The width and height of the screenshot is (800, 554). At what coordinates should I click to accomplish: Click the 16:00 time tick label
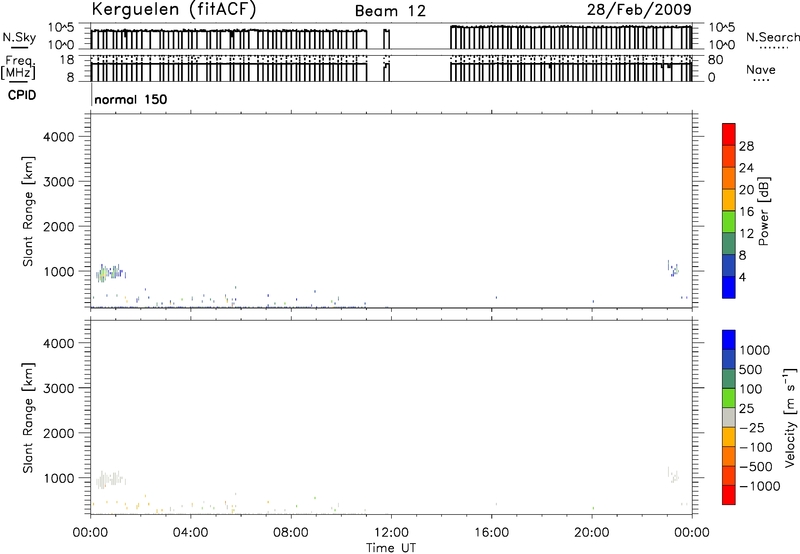491,533
